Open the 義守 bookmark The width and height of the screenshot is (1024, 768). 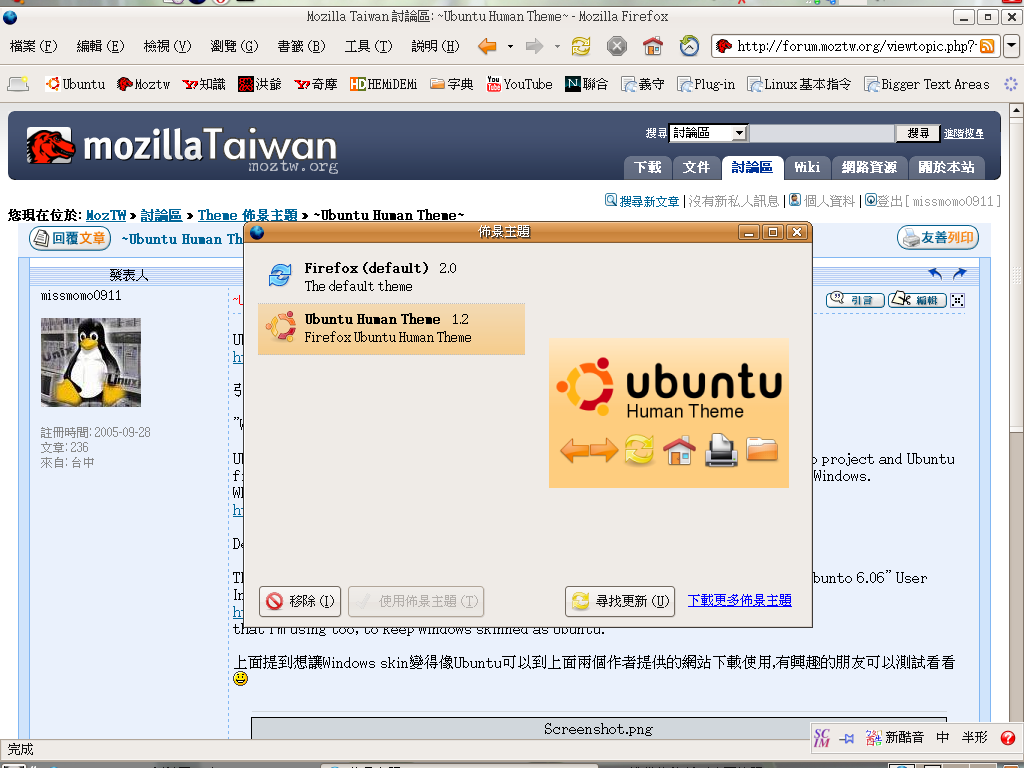643,84
